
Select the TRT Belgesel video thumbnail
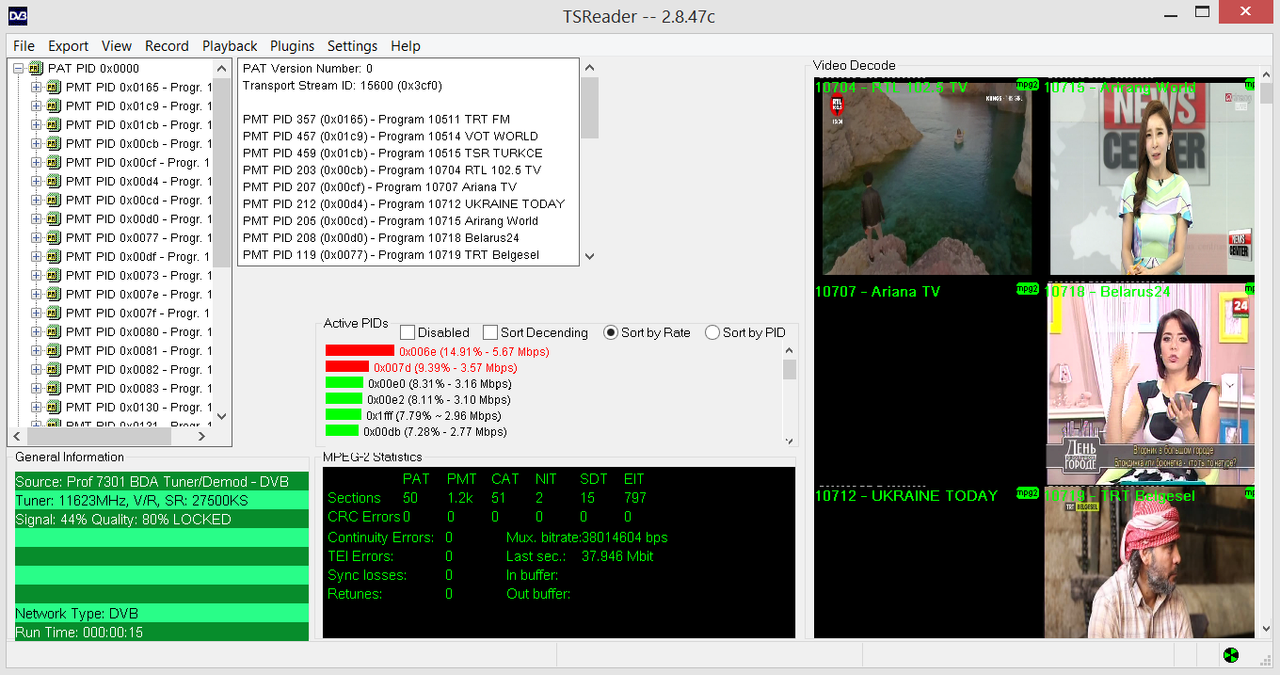click(x=1150, y=563)
